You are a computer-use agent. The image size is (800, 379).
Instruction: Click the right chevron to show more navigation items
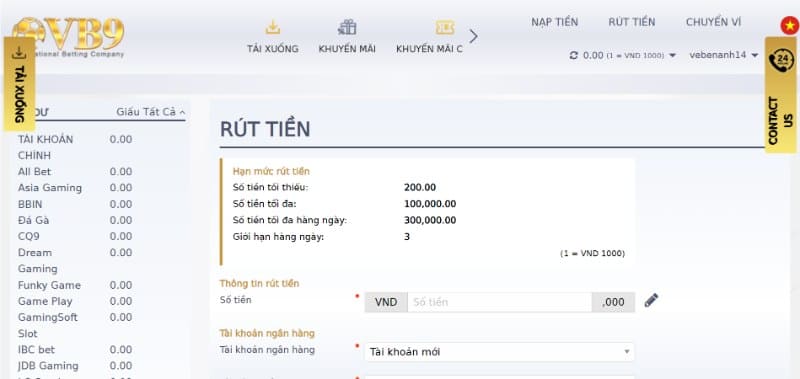tap(473, 36)
